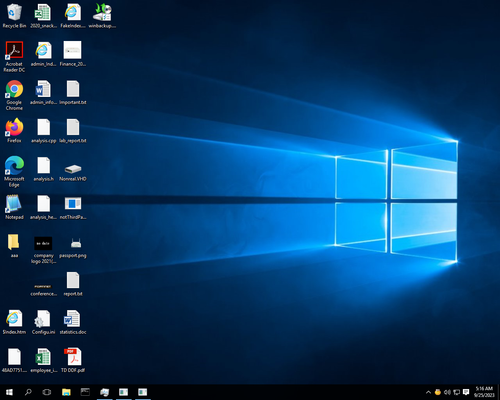Show hidden system tray icons chevron
The height and width of the screenshot is (400, 500).
pos(428,392)
